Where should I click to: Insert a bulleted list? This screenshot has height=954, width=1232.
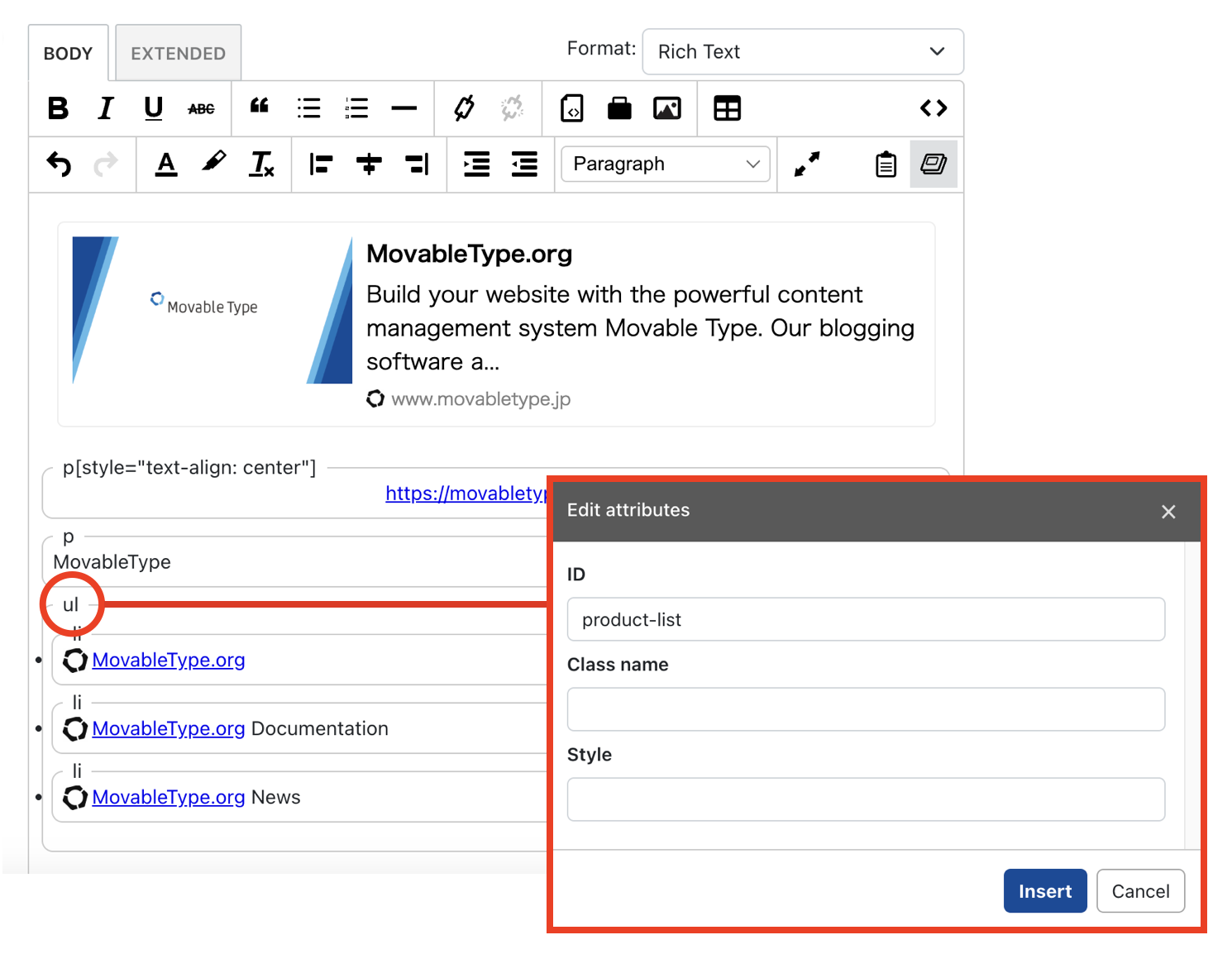tap(308, 108)
